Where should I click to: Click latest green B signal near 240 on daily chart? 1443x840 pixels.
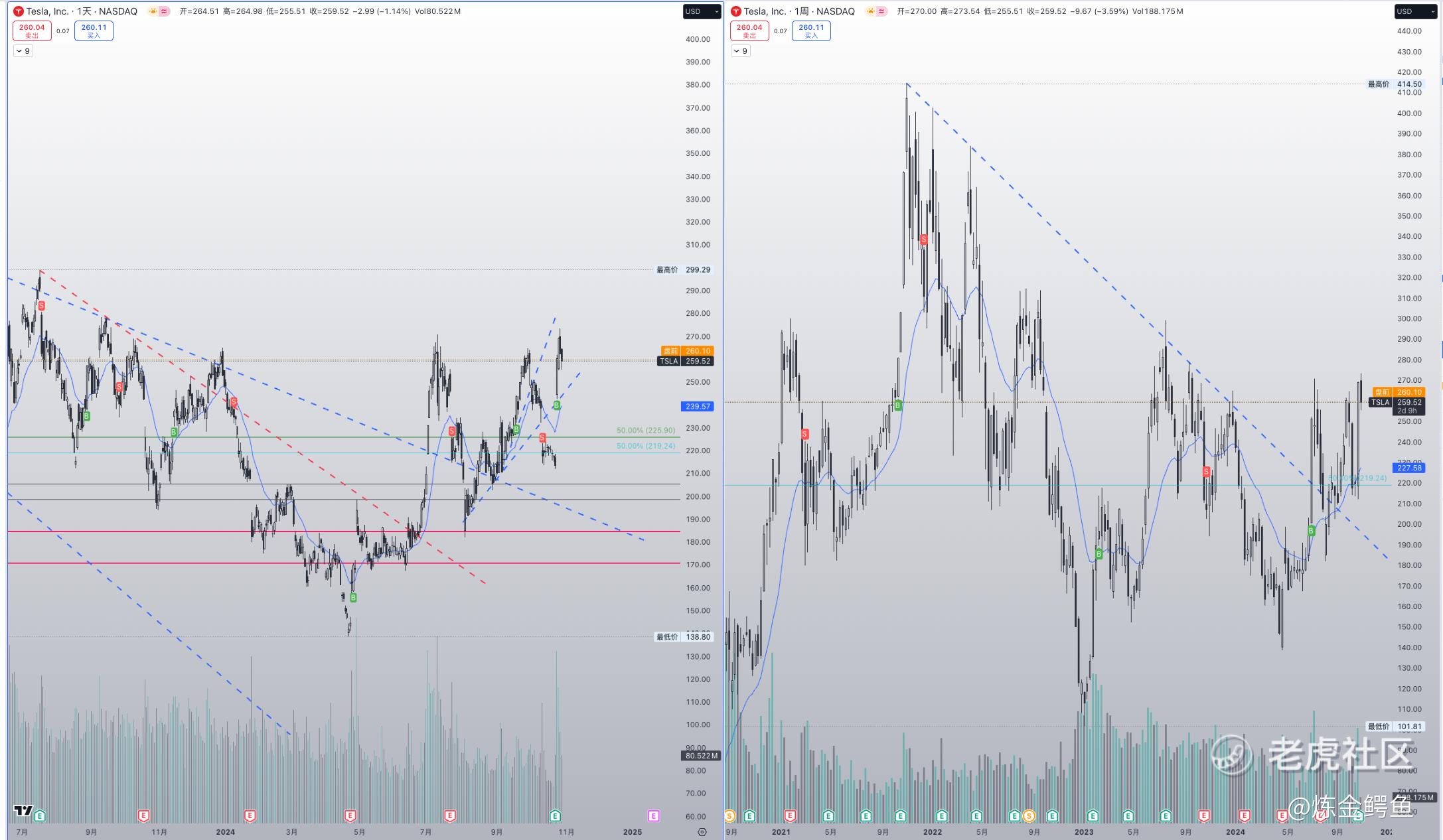click(557, 405)
